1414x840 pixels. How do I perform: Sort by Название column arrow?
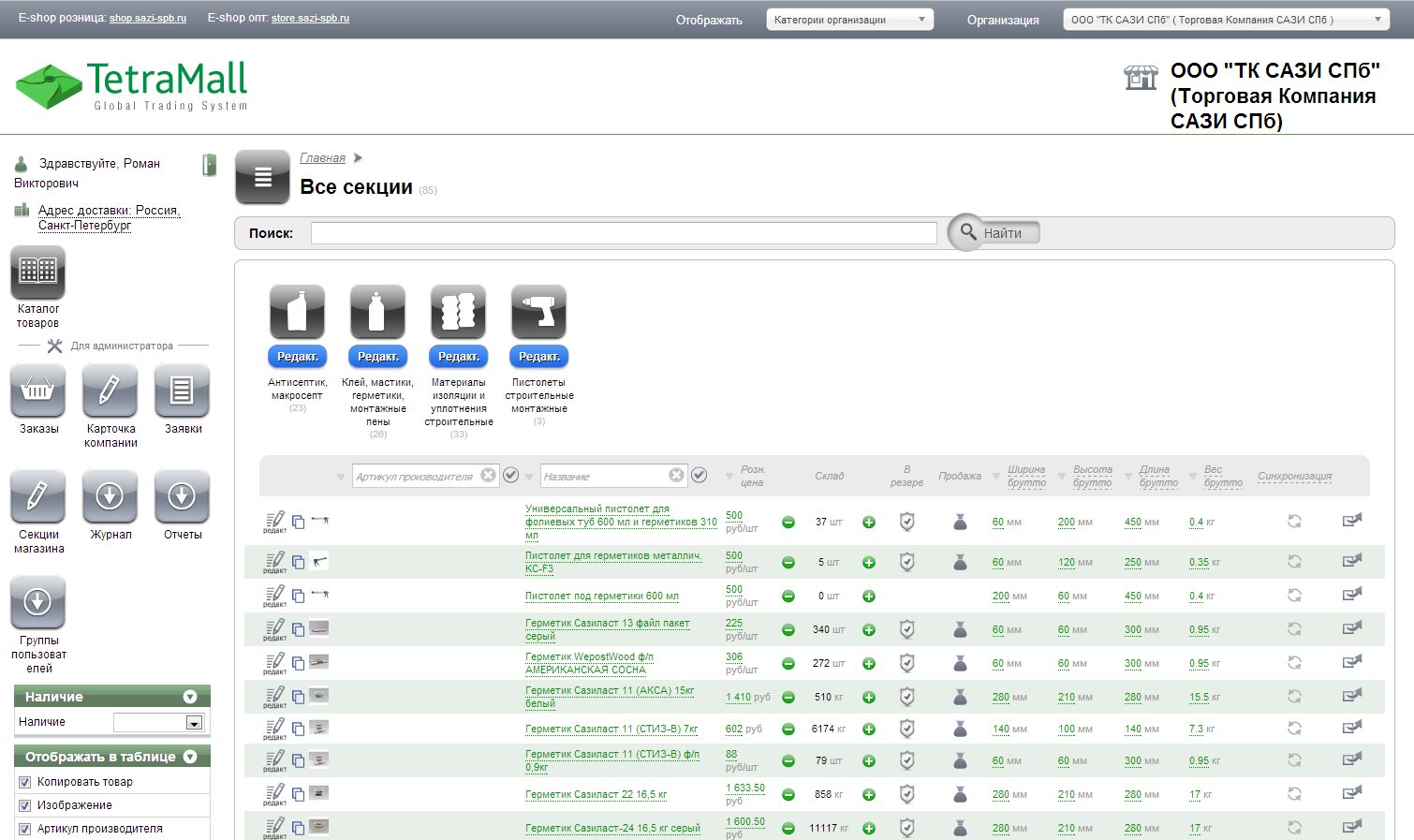pyautogui.click(x=530, y=477)
